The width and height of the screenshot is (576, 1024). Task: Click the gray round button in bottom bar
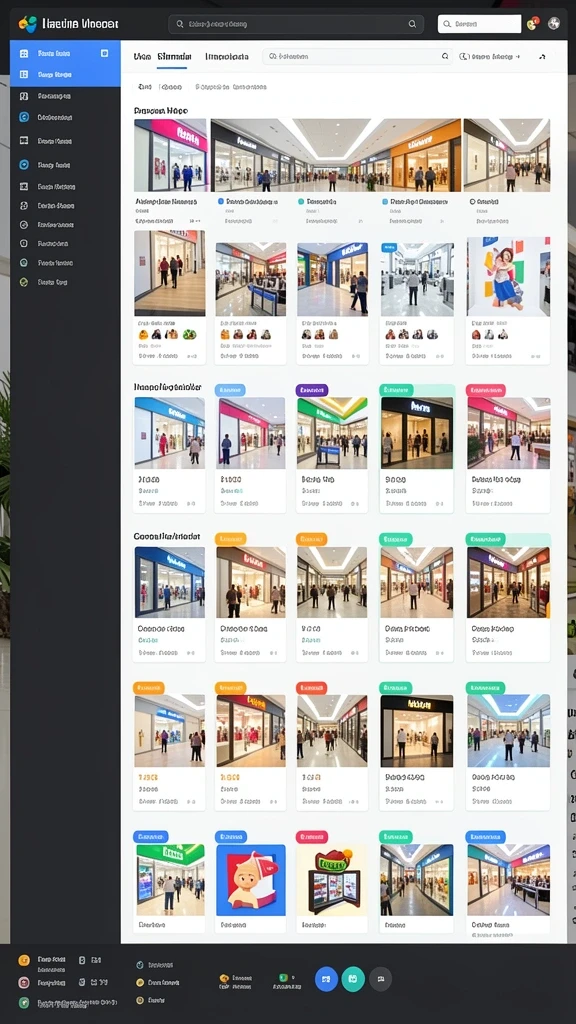[x=381, y=979]
